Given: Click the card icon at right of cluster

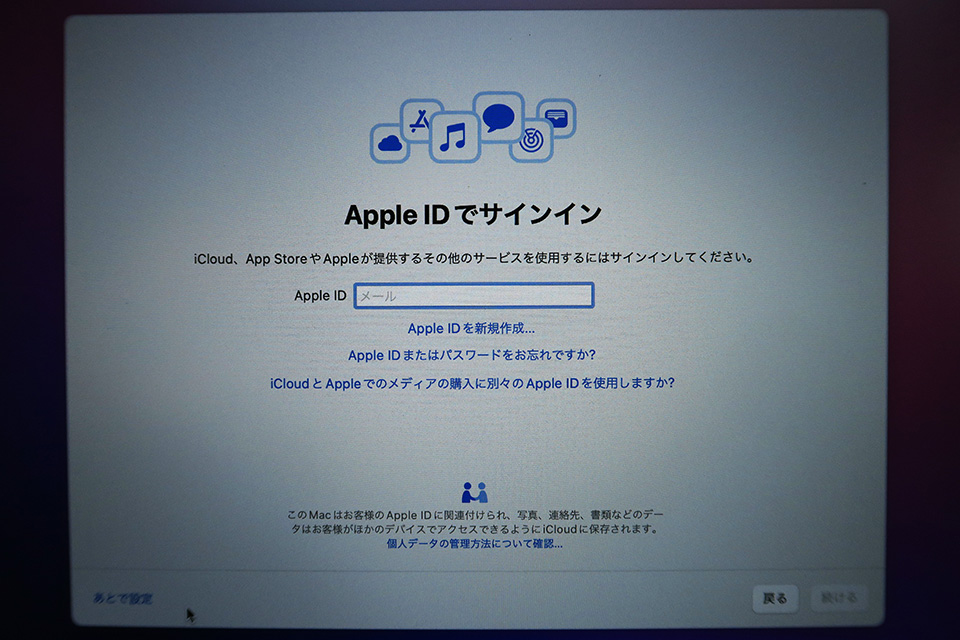Looking at the screenshot, I should click(x=557, y=118).
